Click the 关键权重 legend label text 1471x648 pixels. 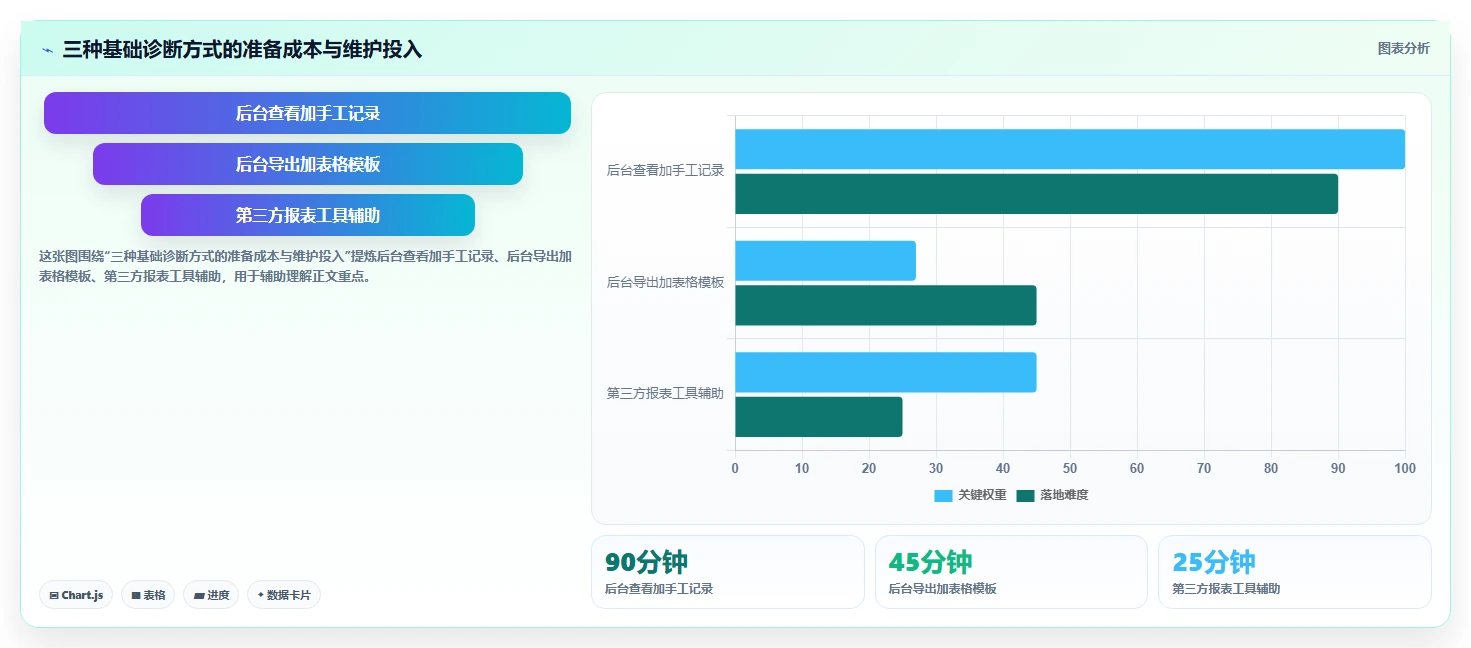(x=982, y=495)
